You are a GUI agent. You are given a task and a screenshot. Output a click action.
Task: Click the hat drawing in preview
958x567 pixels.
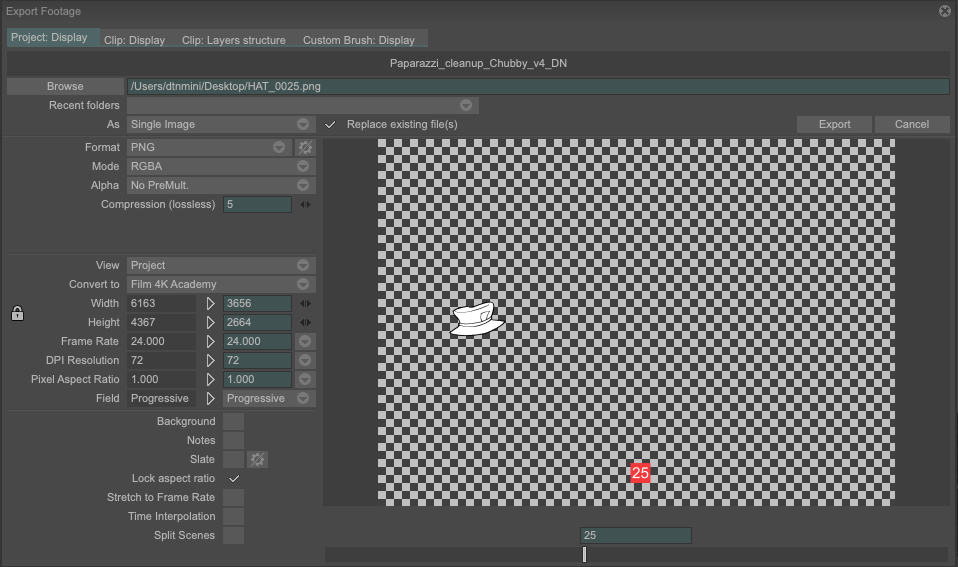[477, 318]
